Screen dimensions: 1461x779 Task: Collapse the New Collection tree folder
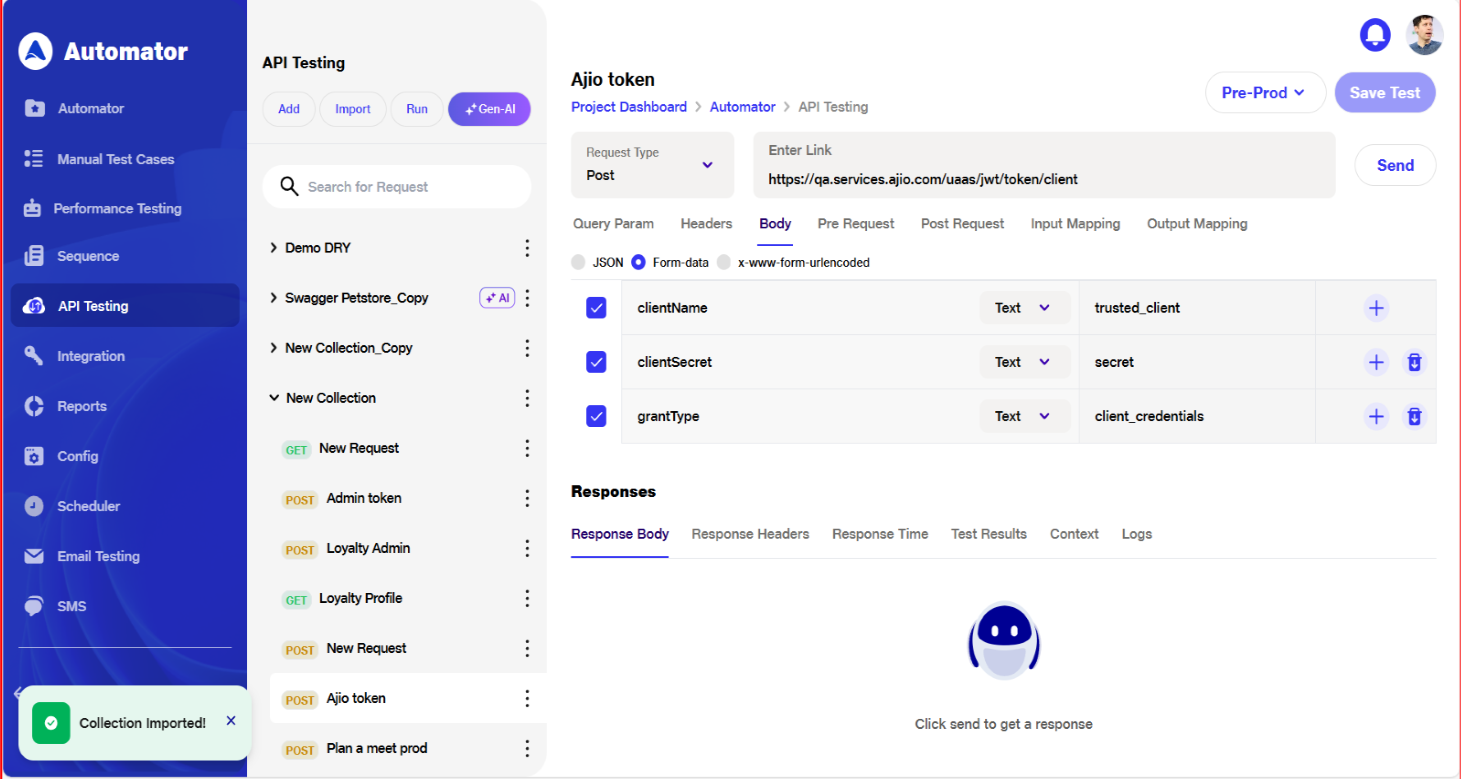click(274, 398)
